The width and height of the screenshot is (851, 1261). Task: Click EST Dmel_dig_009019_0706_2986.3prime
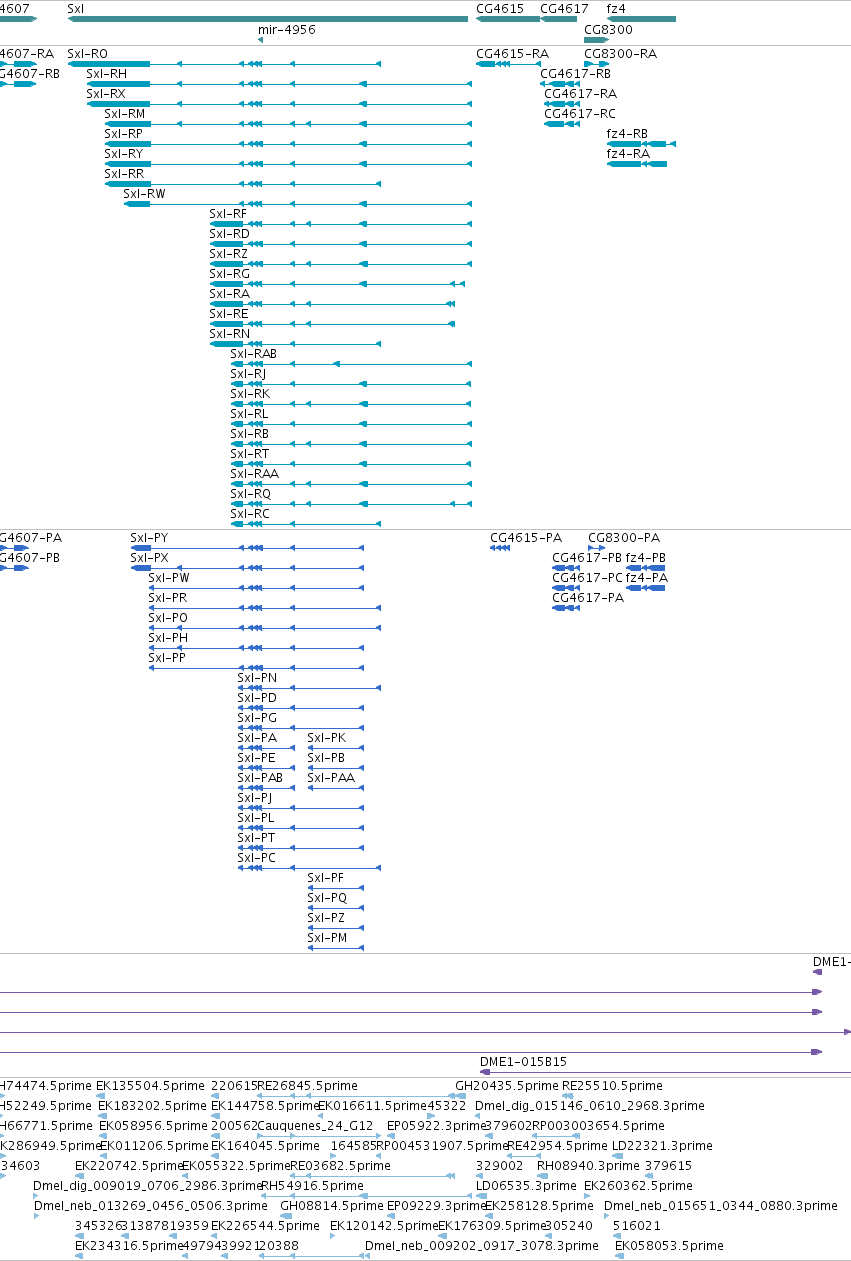coord(147,1186)
